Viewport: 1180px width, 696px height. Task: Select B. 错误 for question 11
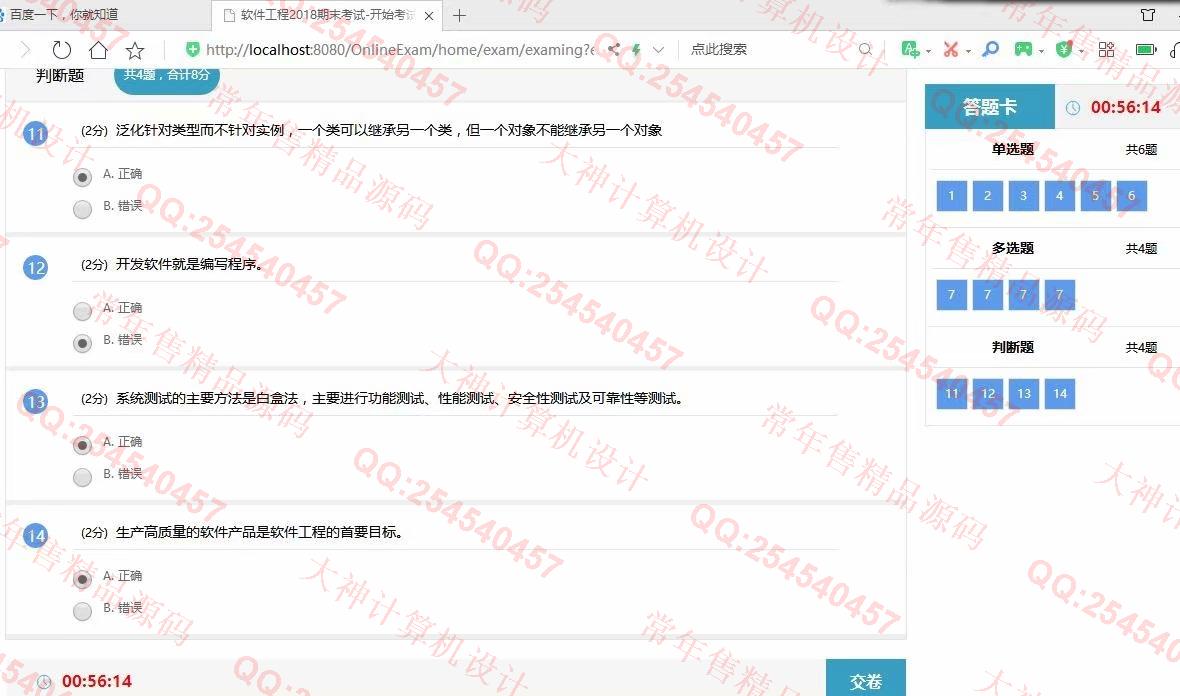83,209
